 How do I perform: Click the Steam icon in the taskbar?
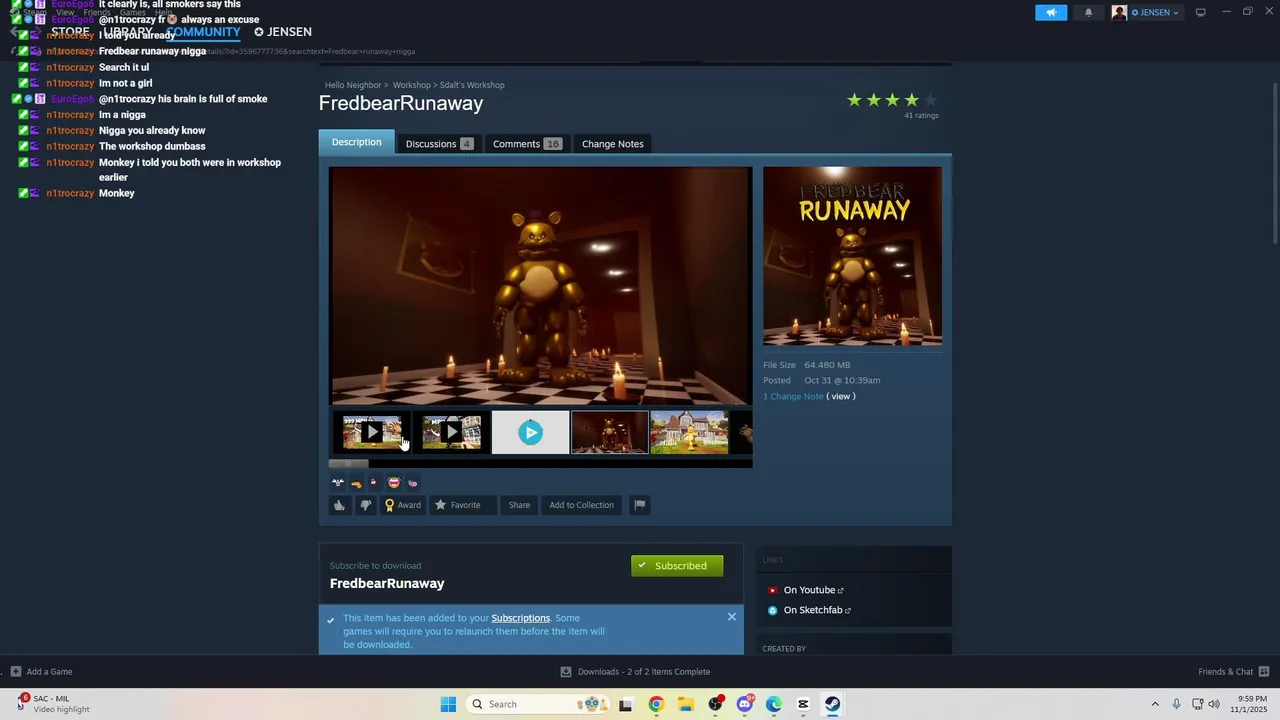[x=832, y=704]
